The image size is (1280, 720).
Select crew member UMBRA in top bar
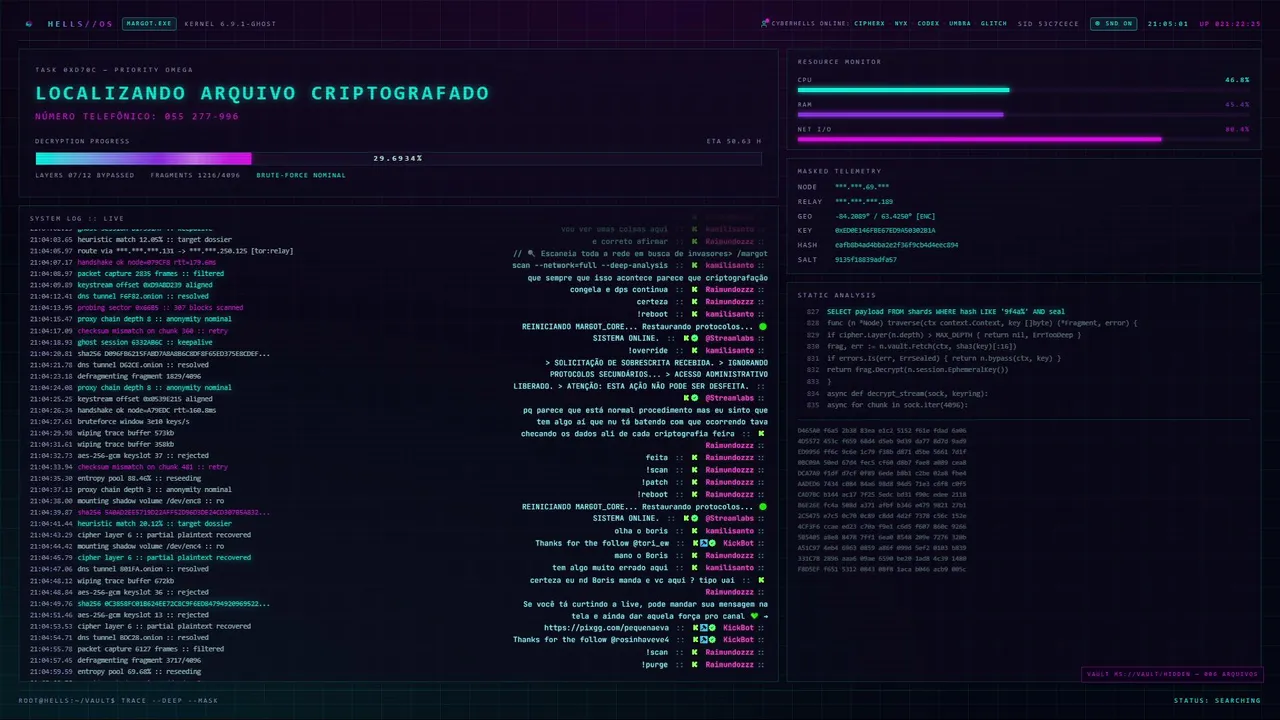(959, 23)
